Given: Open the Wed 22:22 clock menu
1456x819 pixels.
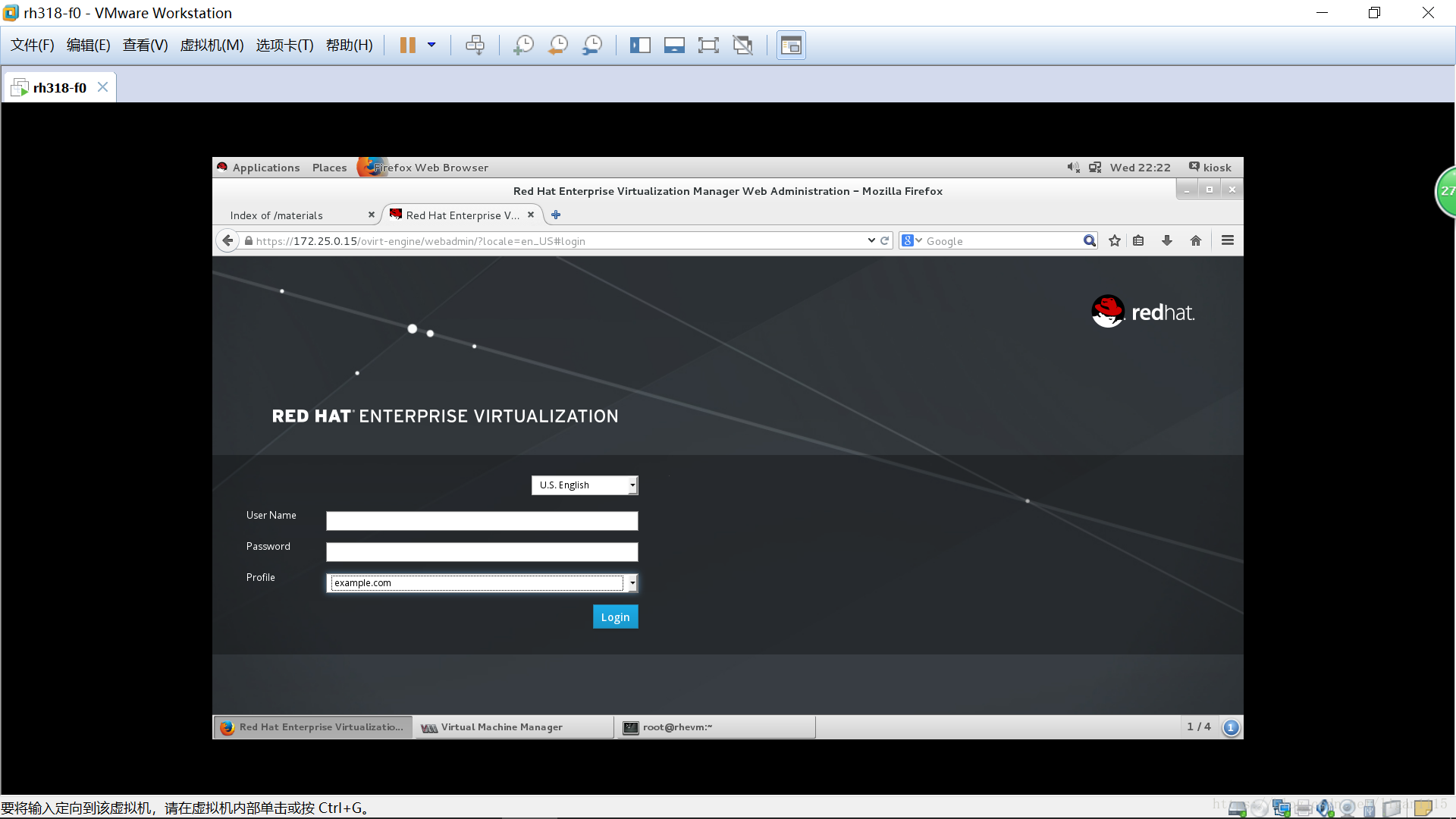Looking at the screenshot, I should [1140, 168].
